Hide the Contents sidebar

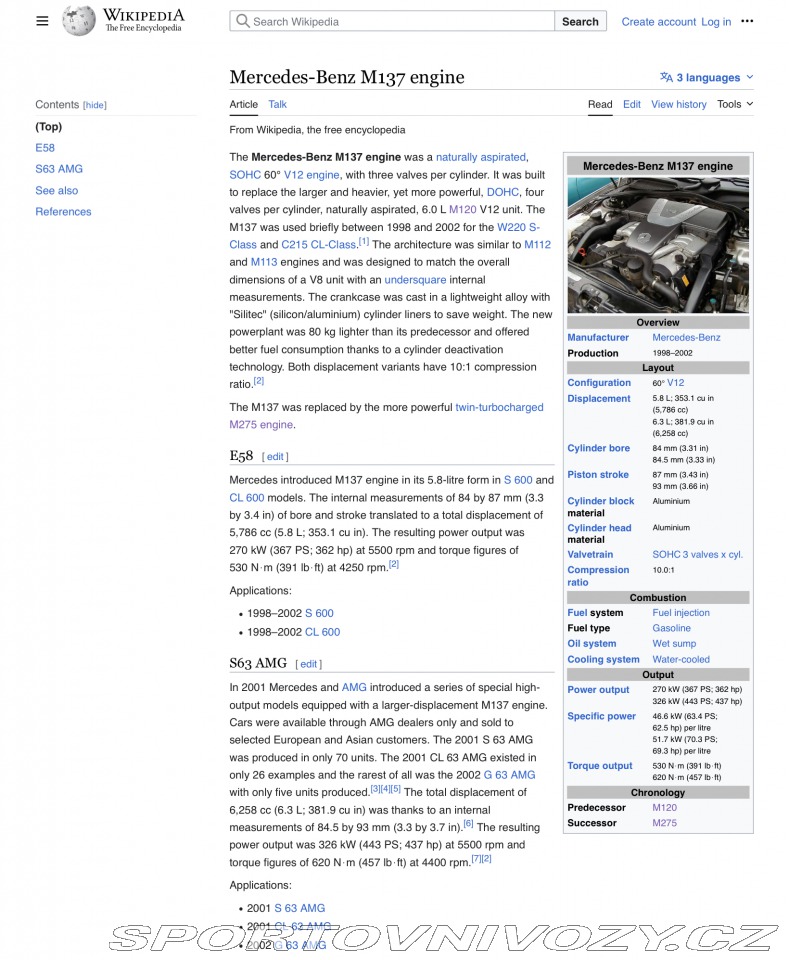95,105
